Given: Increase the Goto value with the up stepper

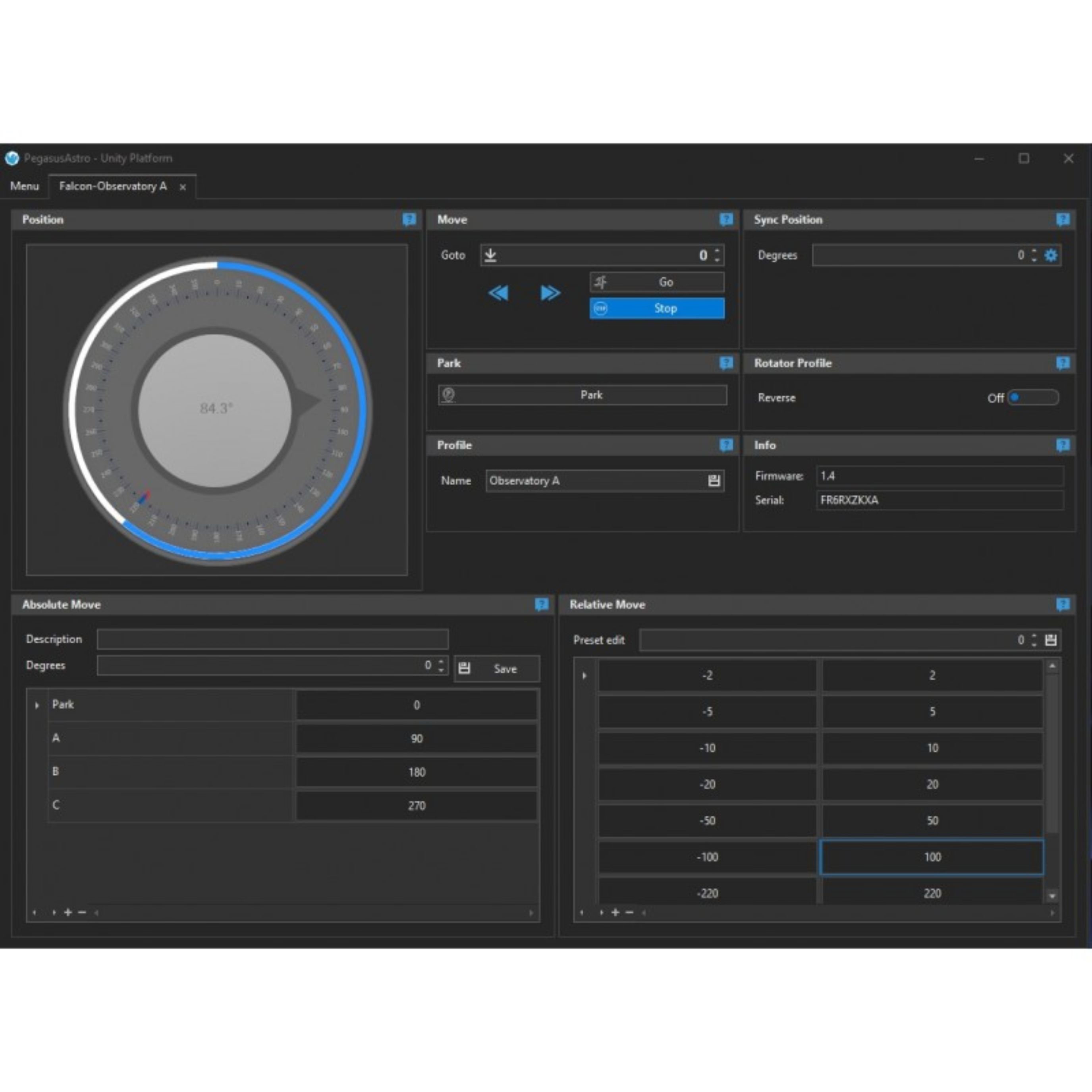Looking at the screenshot, I should pos(717,251).
